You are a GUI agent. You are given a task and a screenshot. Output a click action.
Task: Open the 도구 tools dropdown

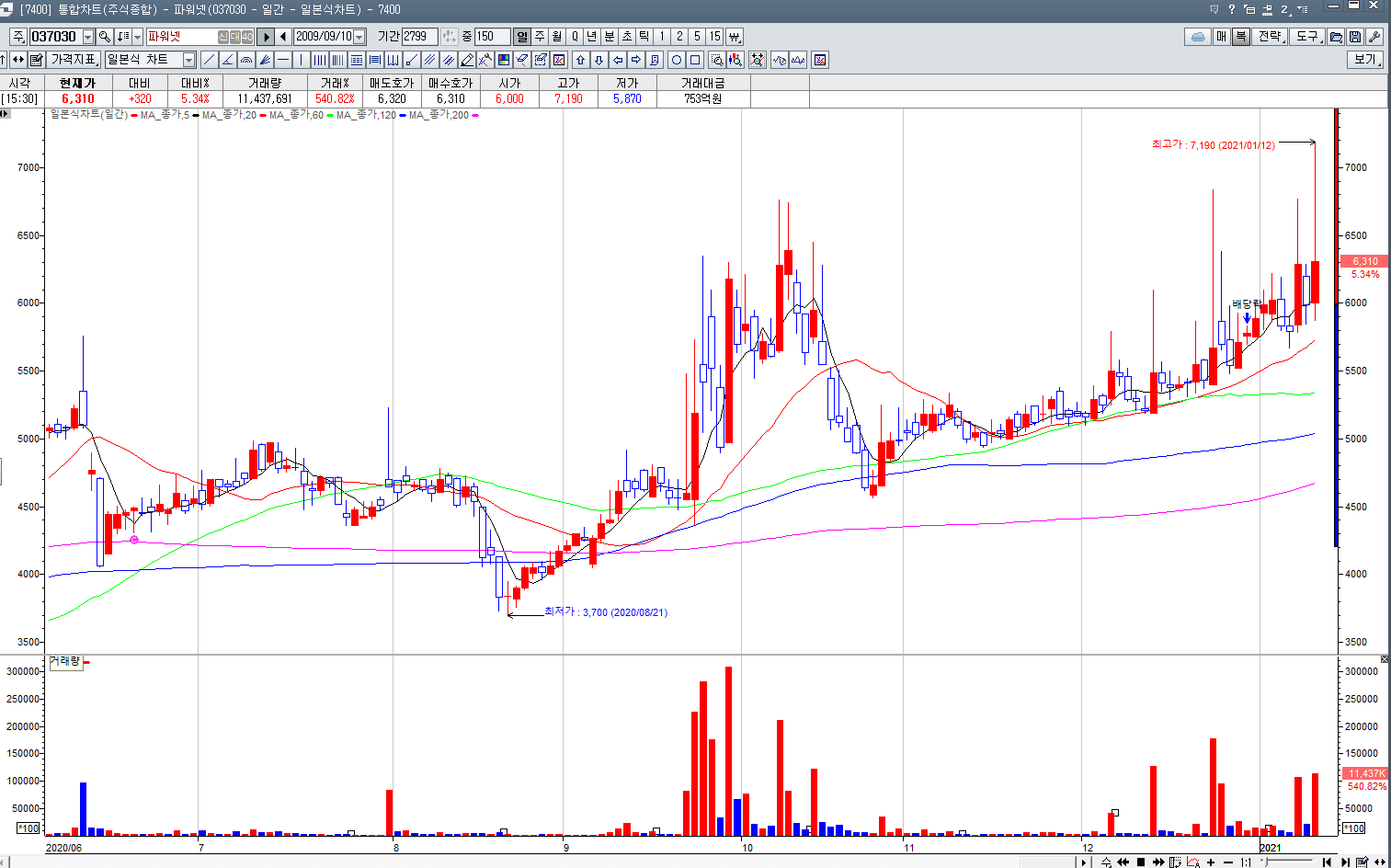click(x=1308, y=37)
